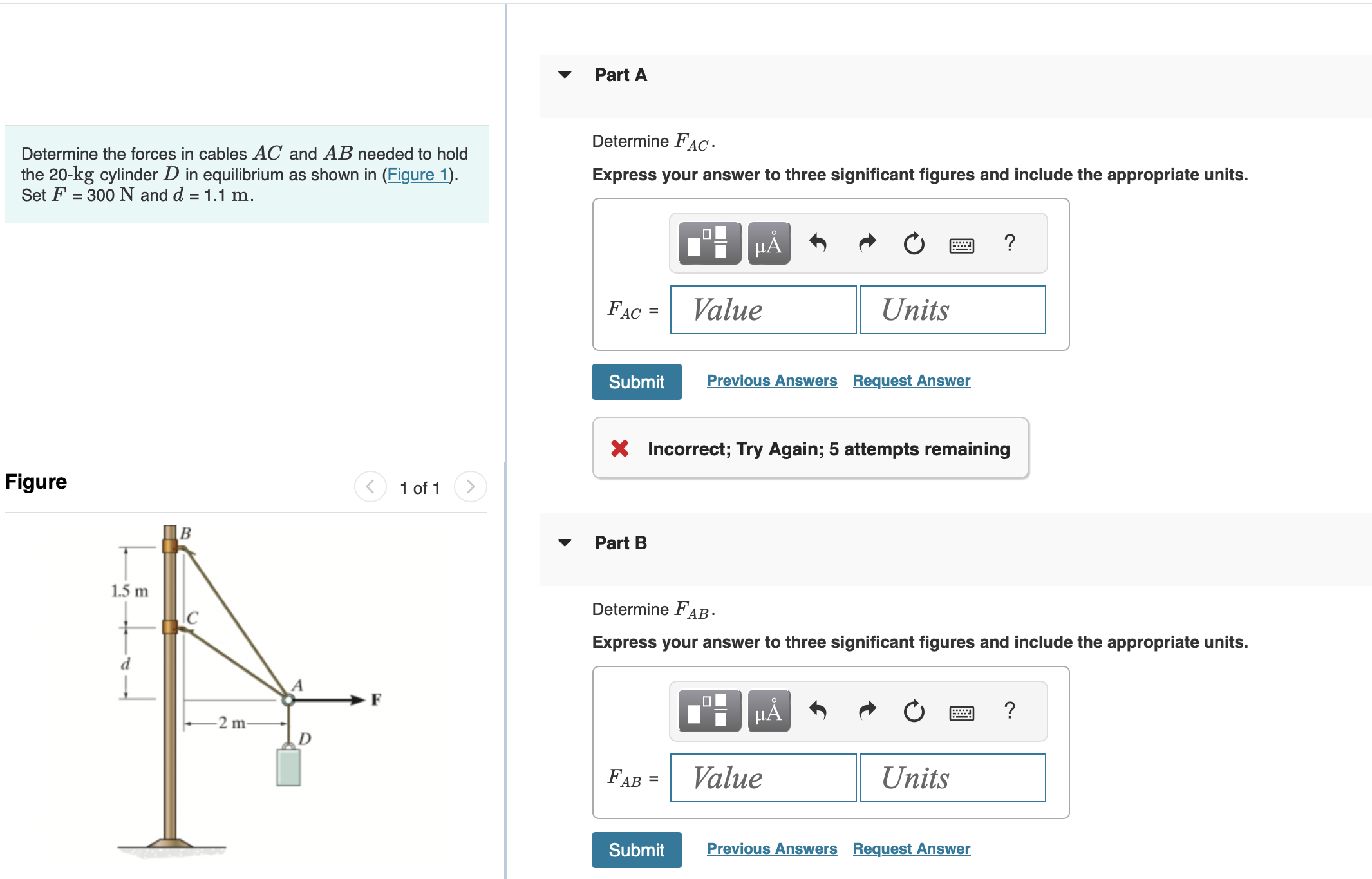Screen dimensions: 1372x879
Task: Open help via the question mark in Part B
Action: click(x=1010, y=711)
